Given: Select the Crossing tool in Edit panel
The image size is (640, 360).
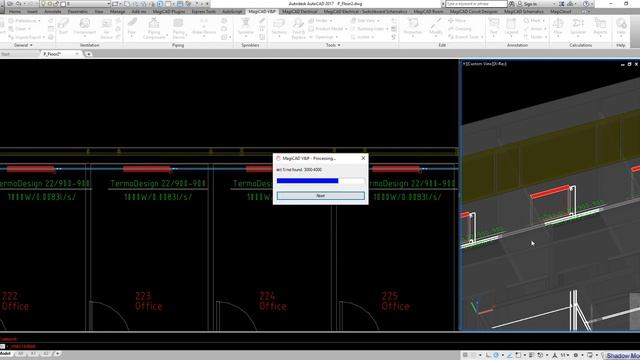Looking at the screenshot, I should click(460, 29).
